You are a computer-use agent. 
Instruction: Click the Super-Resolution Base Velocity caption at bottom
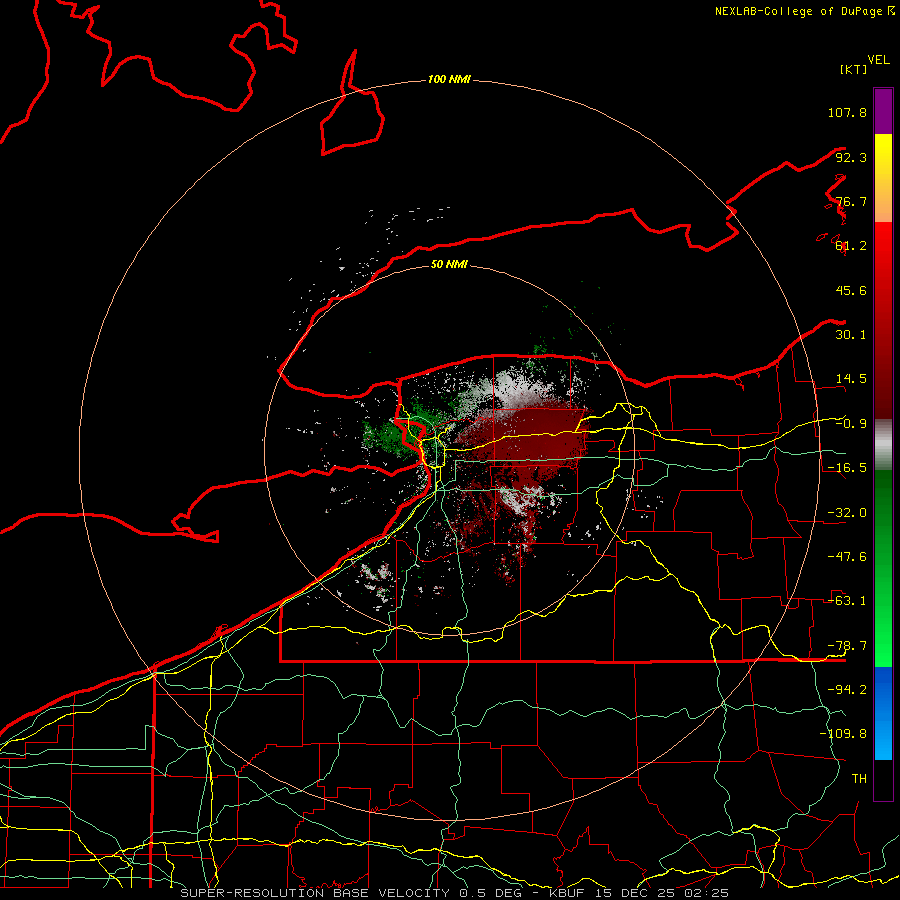(455, 893)
